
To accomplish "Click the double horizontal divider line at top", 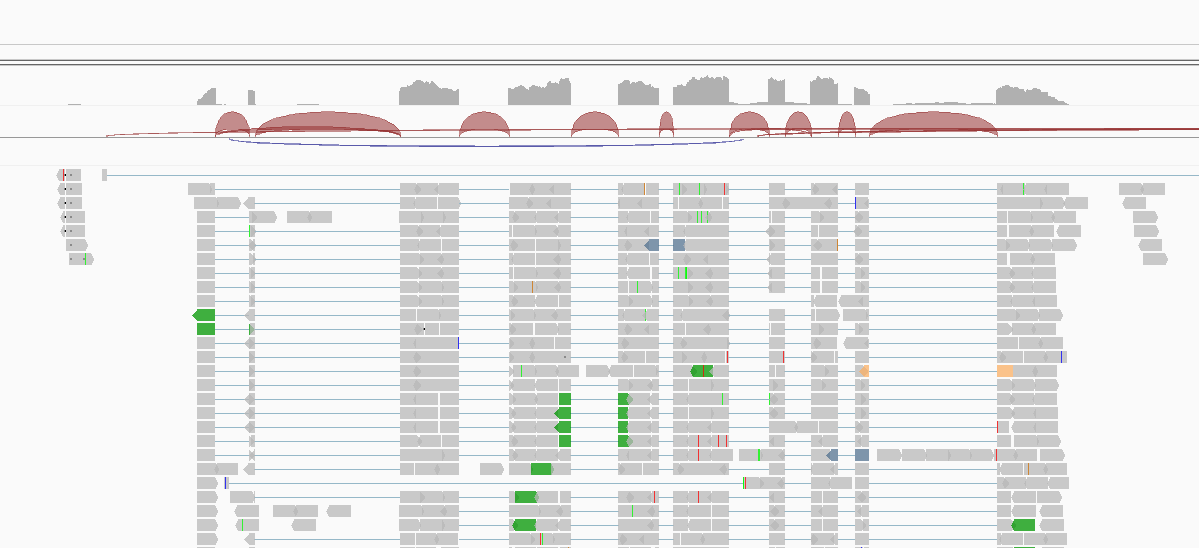I will point(600,62).
